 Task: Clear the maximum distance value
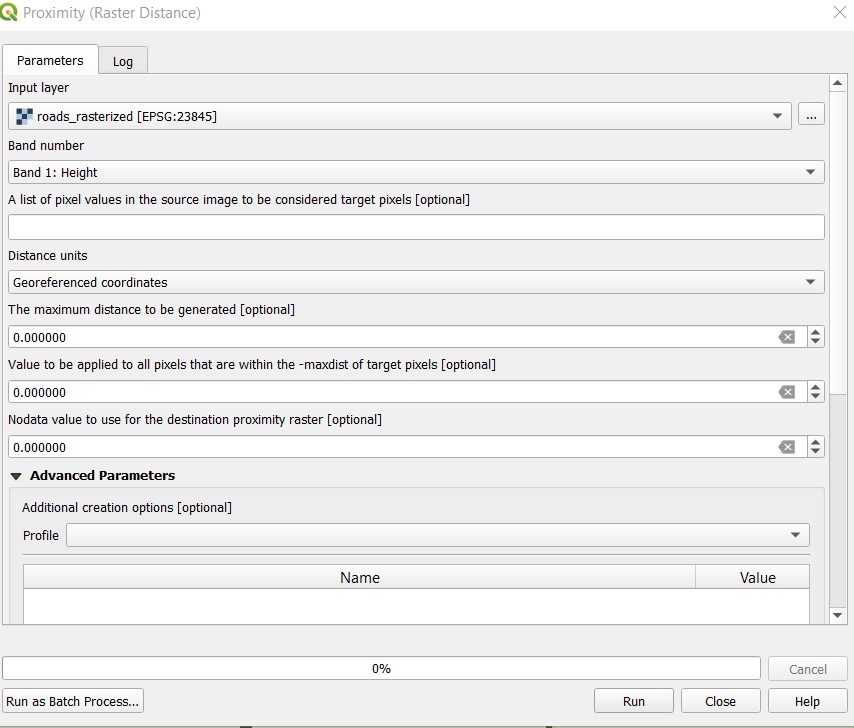[x=787, y=337]
